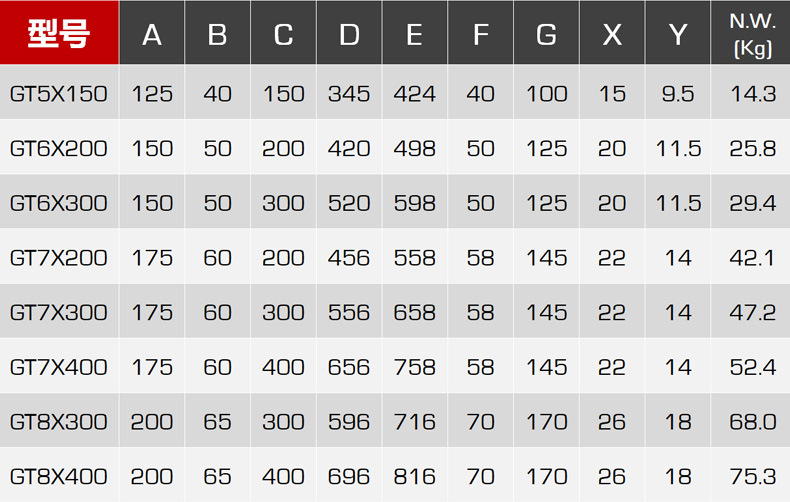Image resolution: width=790 pixels, height=502 pixels.
Task: Select the column A header
Action: click(x=152, y=35)
